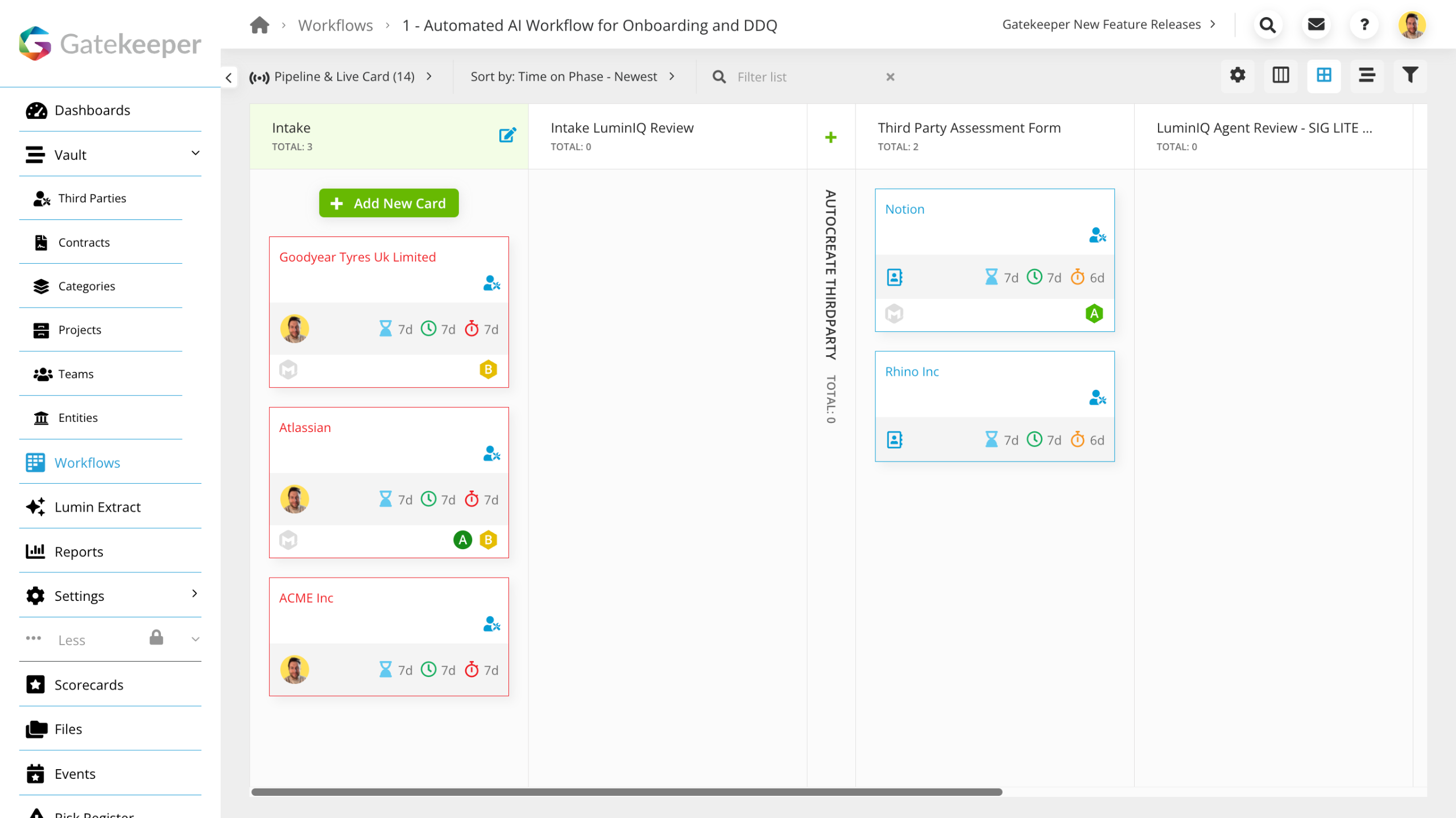Viewport: 1456px width, 818px height.
Task: Click the help question mark icon
Action: 1363,25
